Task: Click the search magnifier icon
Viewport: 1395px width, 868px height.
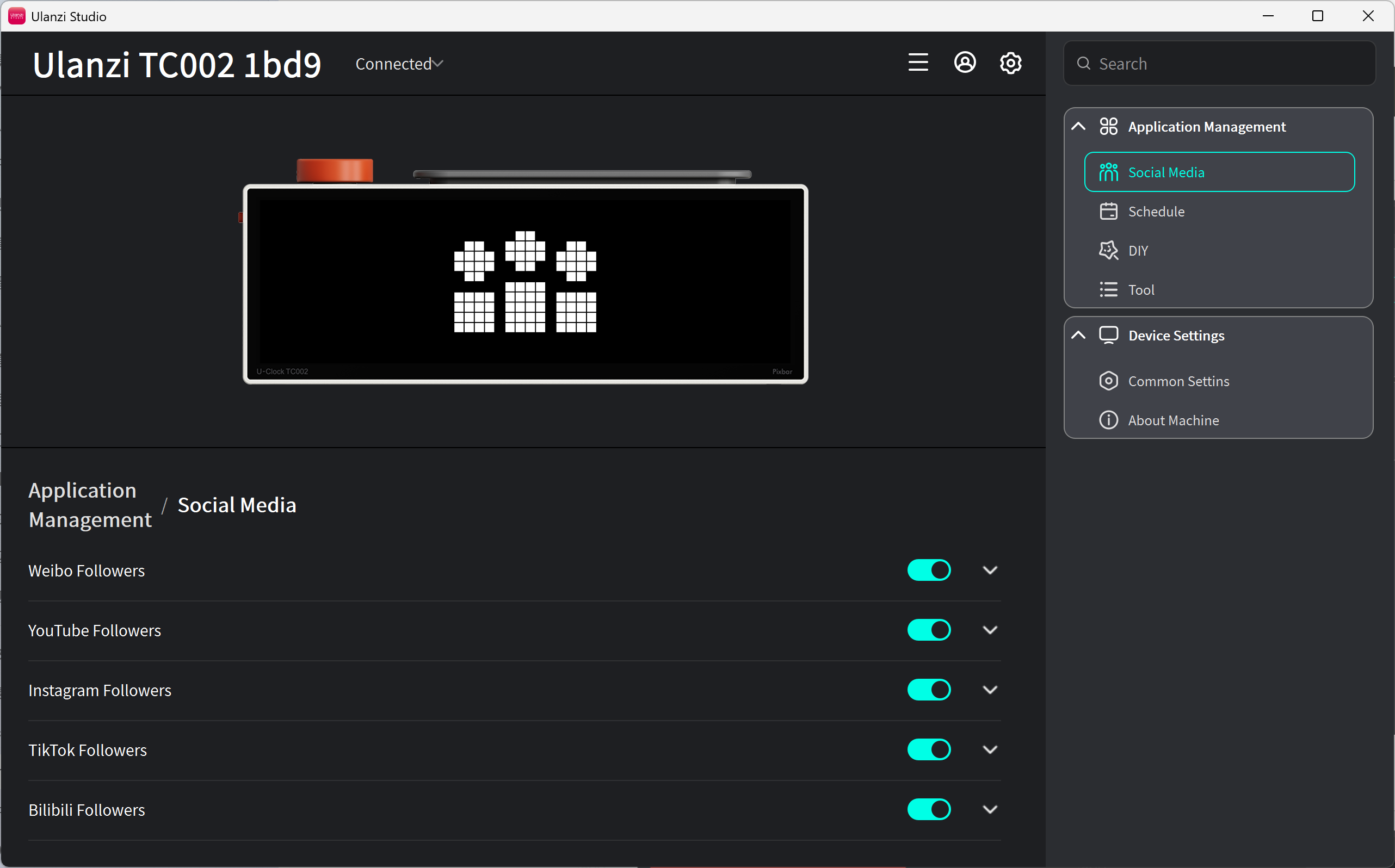Action: 1083,64
